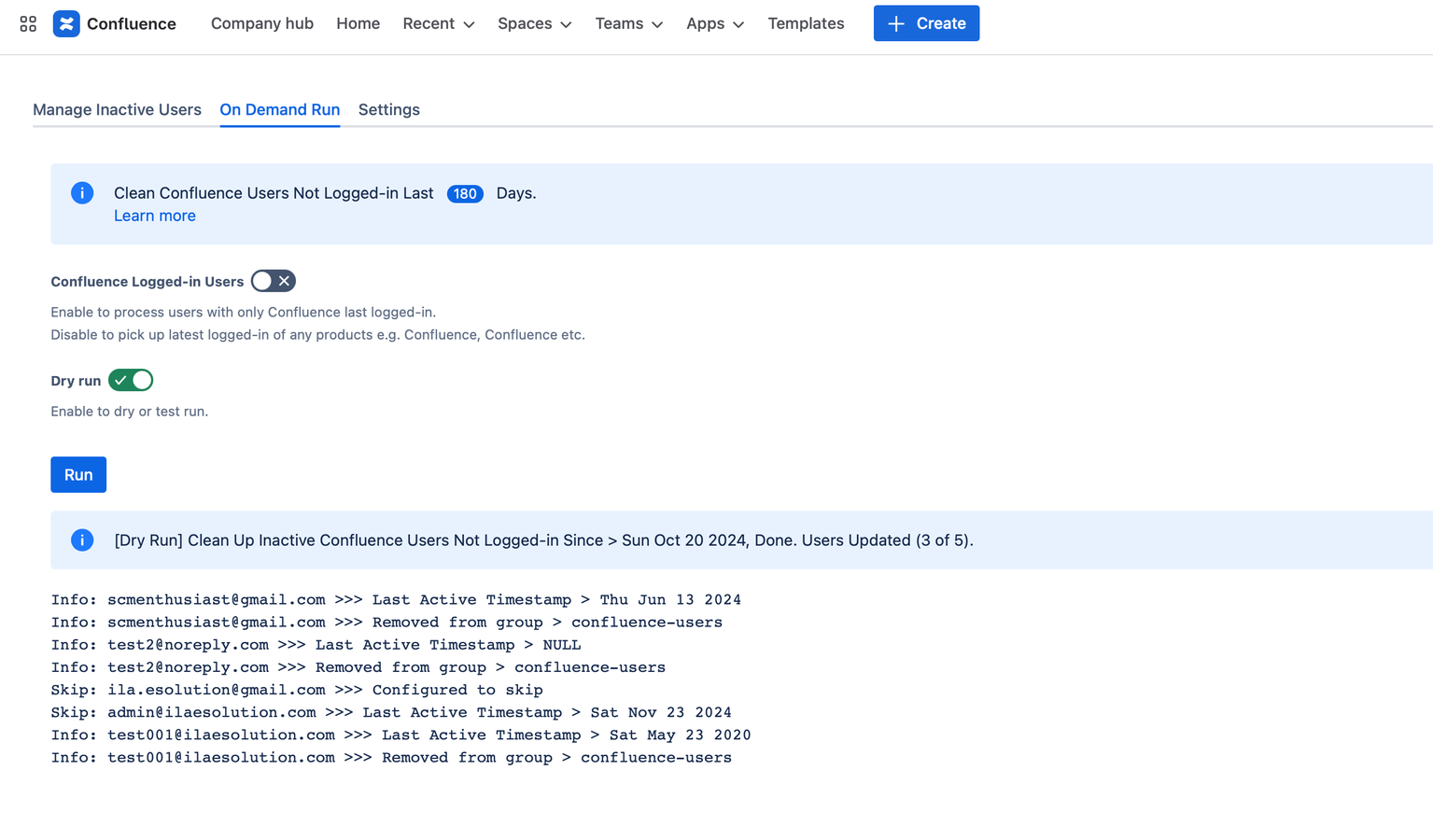Open the app switcher grid icon
This screenshot has height=840, width=1433.
pos(28,23)
